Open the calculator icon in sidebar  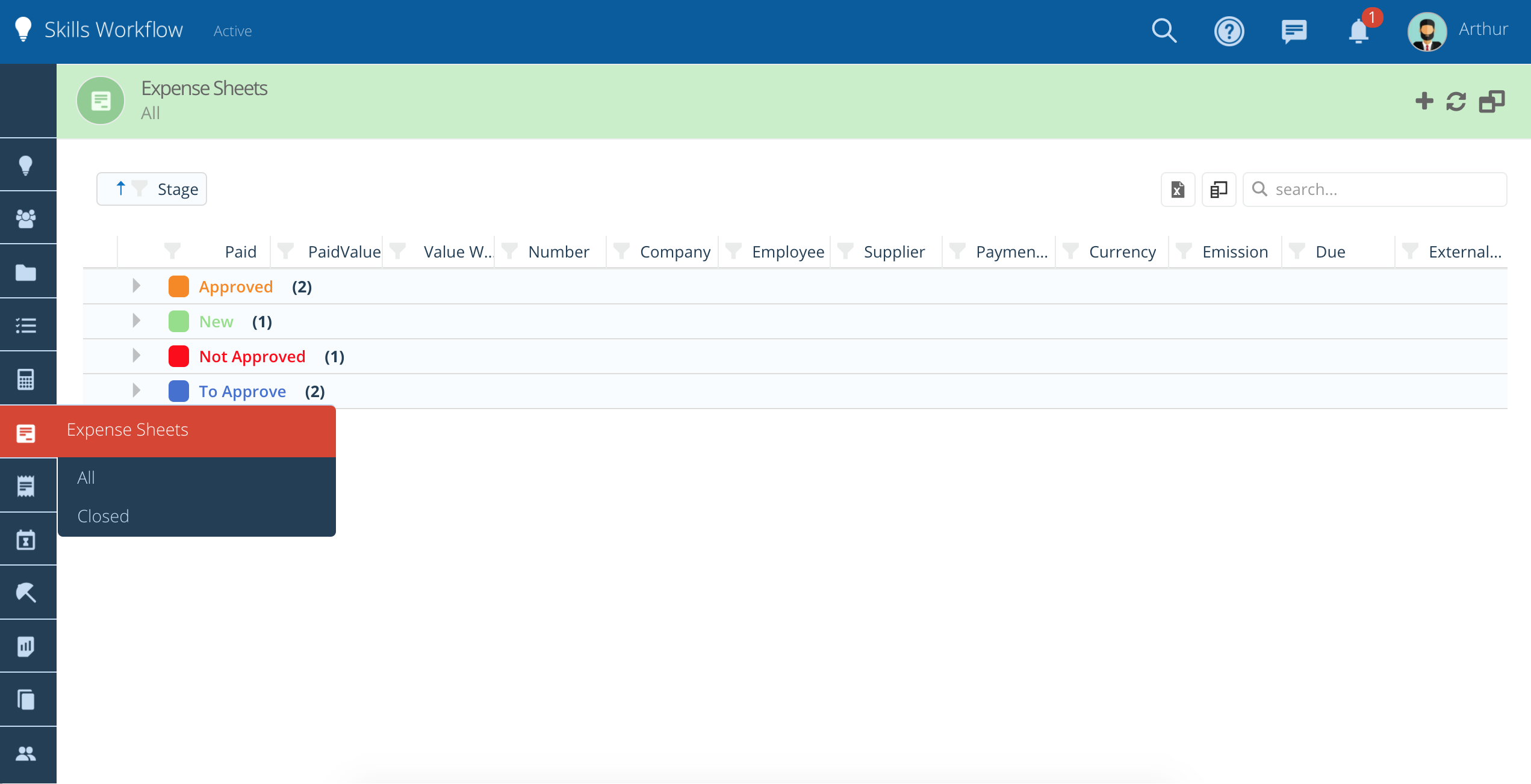coord(26,379)
